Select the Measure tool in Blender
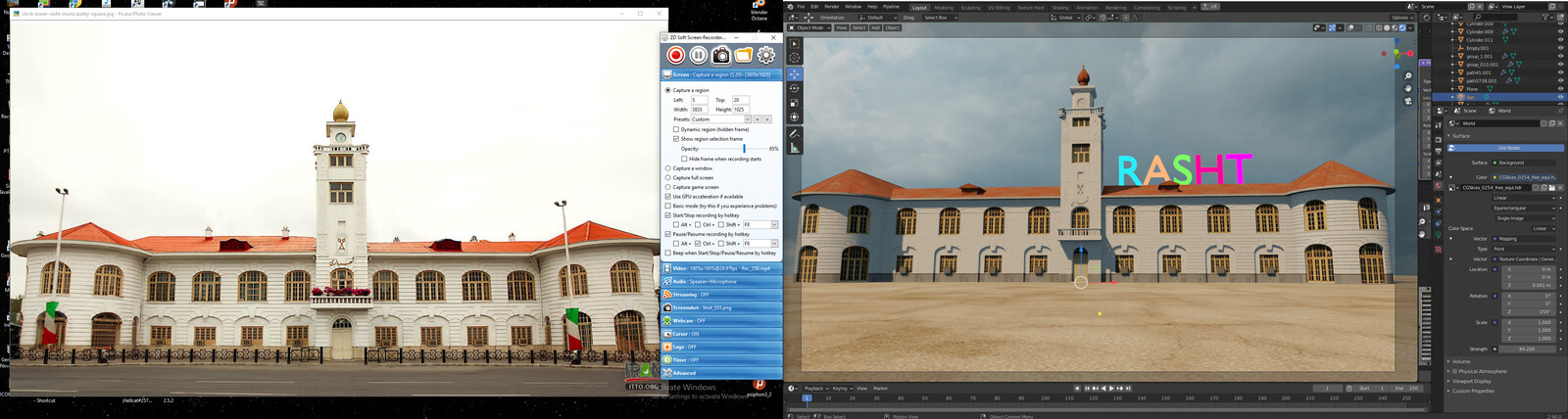Image resolution: width=1568 pixels, height=419 pixels. (x=794, y=148)
